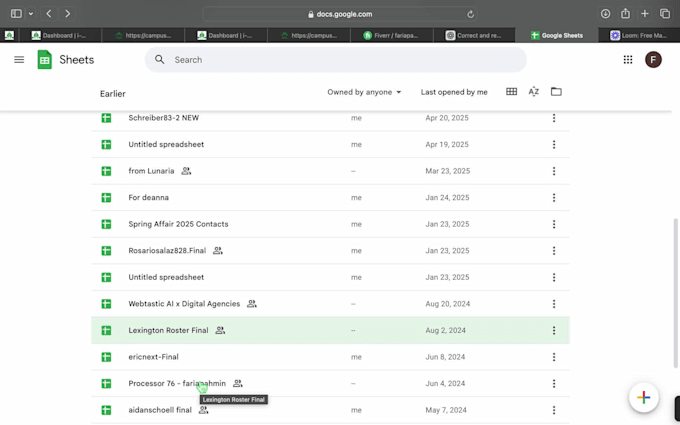Open more actions for Spring Affair 2025 Contacts

pos(554,224)
